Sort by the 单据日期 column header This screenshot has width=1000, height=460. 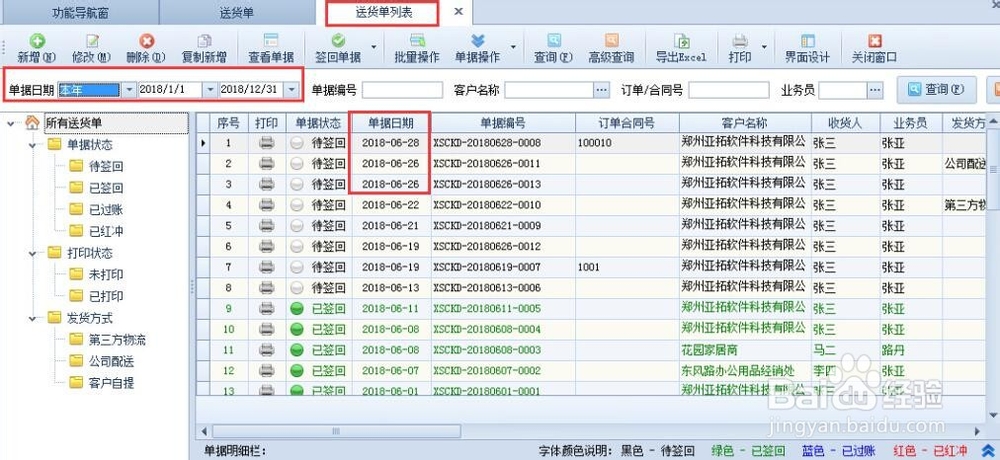point(391,123)
